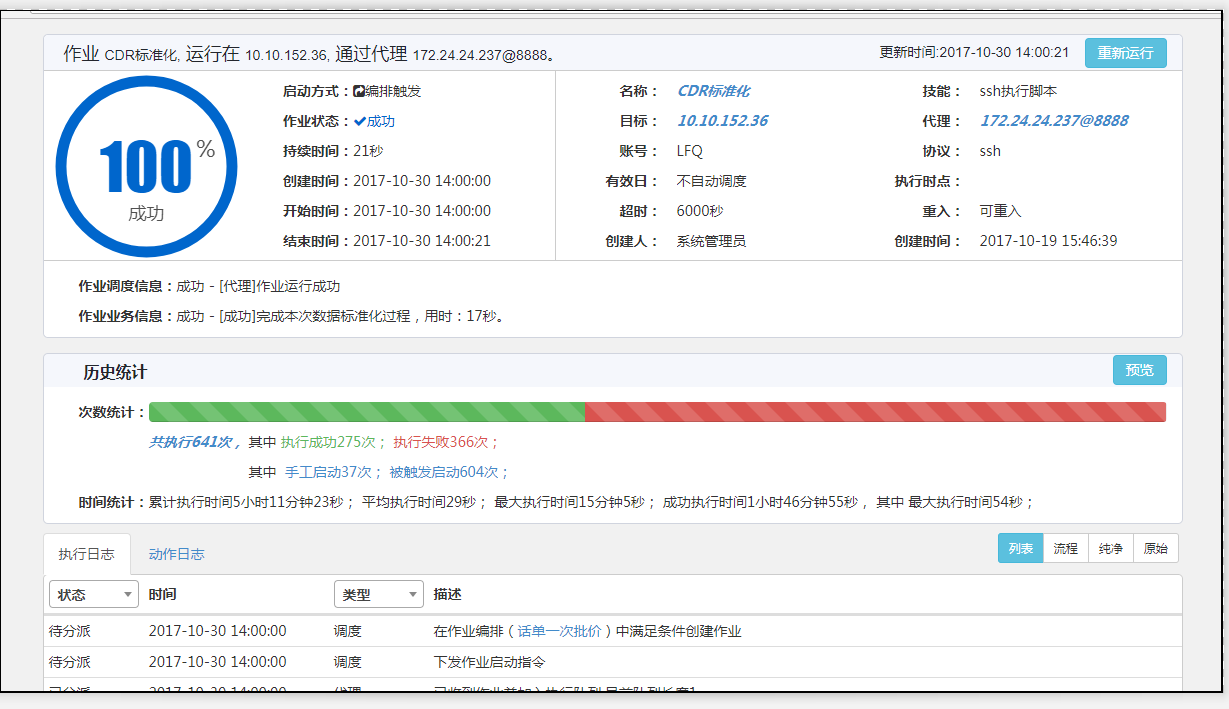Open the 状态 filter dropdown
The height and width of the screenshot is (709, 1229).
pos(93,594)
